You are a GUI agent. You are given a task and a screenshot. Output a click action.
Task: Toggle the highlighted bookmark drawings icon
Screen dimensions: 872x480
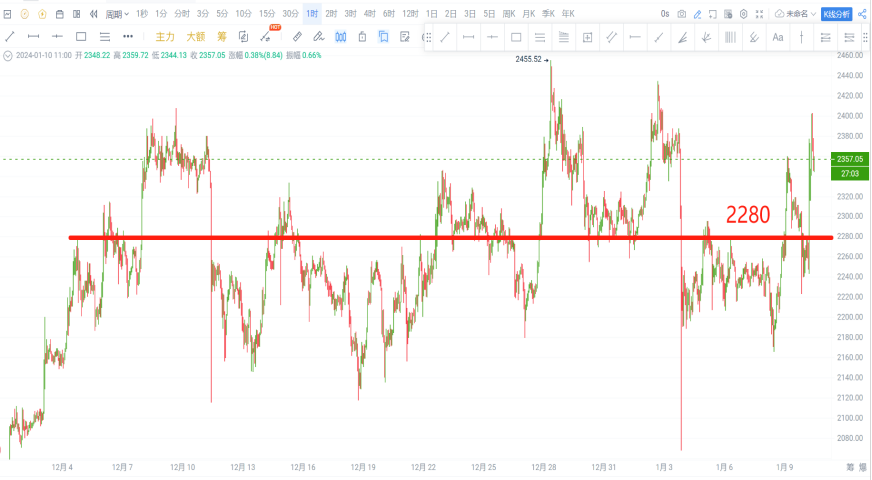tap(384, 37)
